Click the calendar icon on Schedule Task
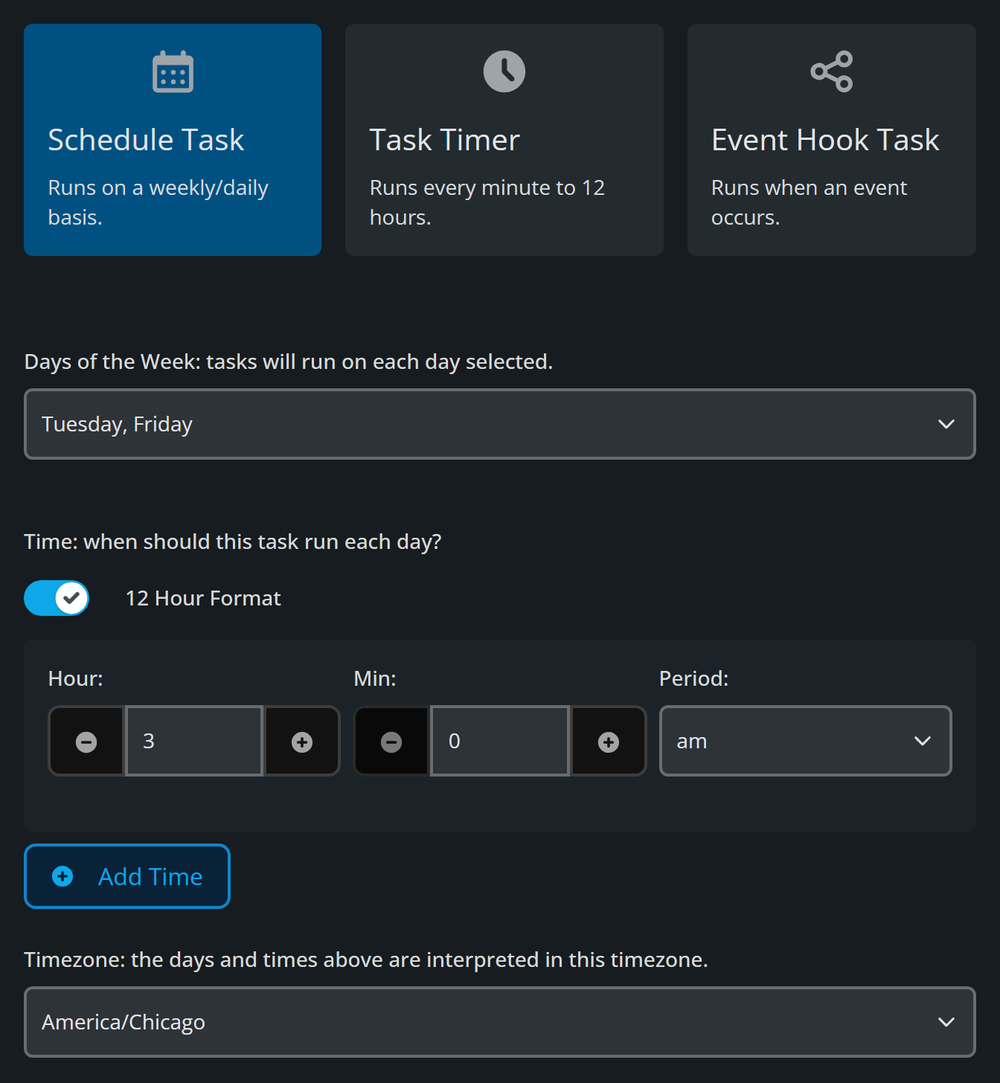The image size is (1000, 1083). (173, 71)
